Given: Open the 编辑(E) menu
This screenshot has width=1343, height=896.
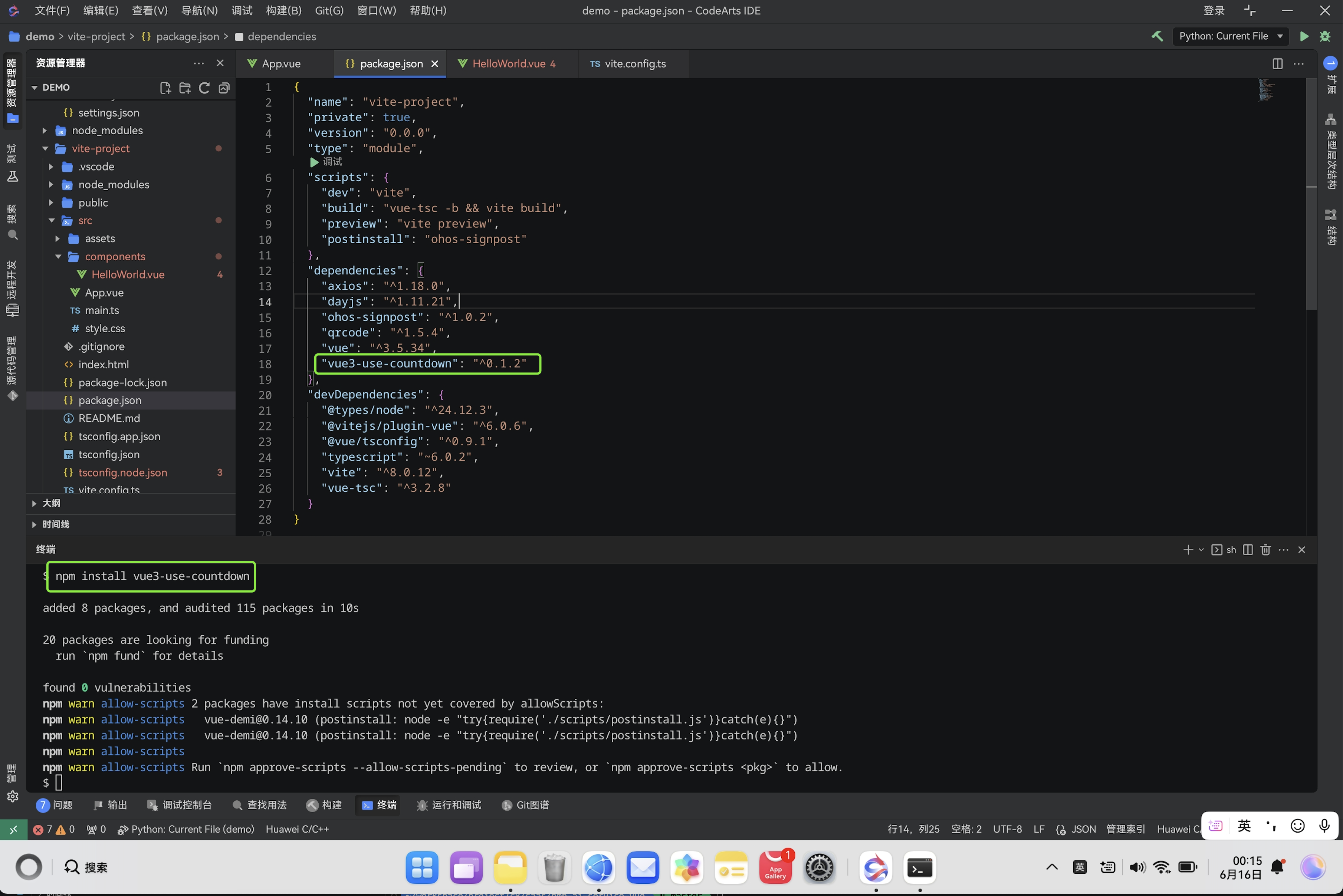Looking at the screenshot, I should click(x=101, y=11).
